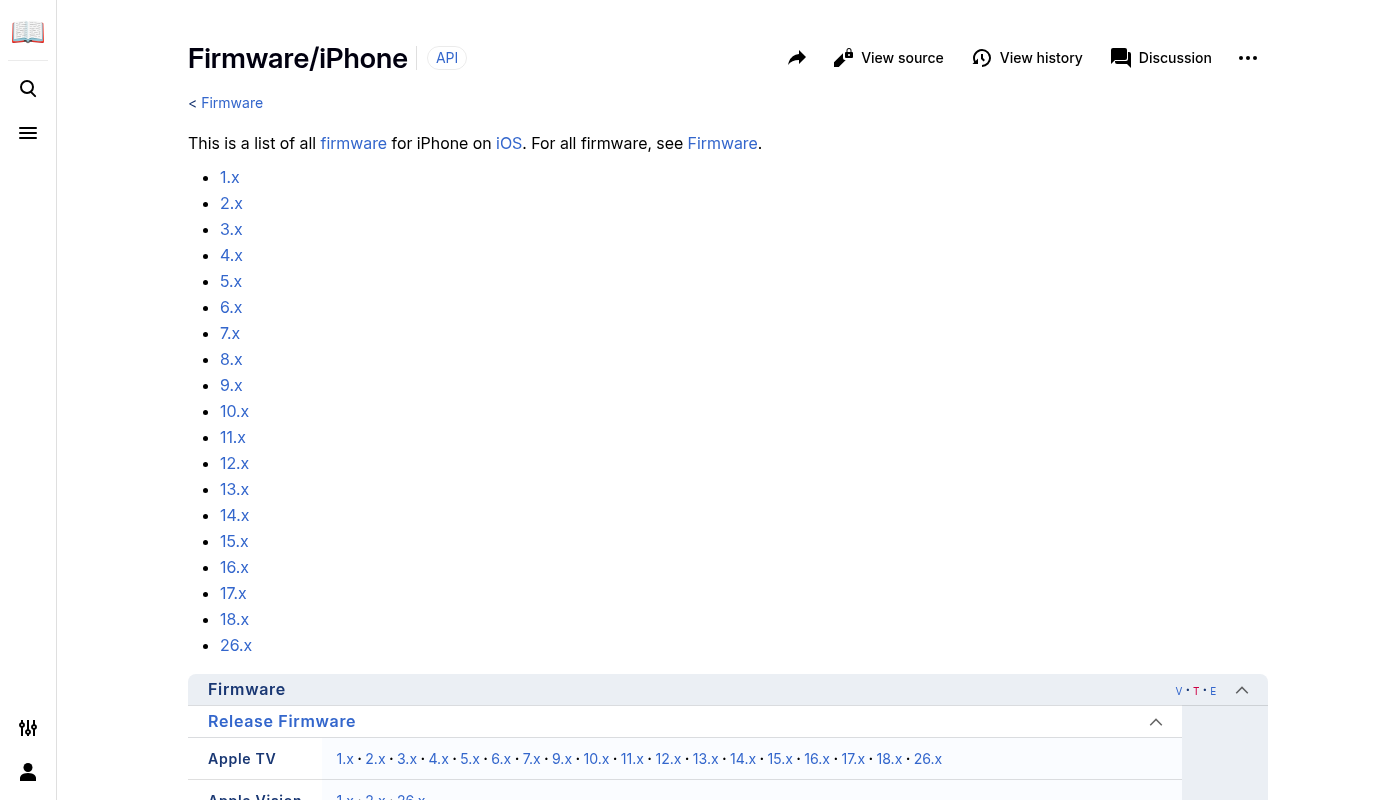
Task: Open the hamburger navigation menu
Action: 28,133
